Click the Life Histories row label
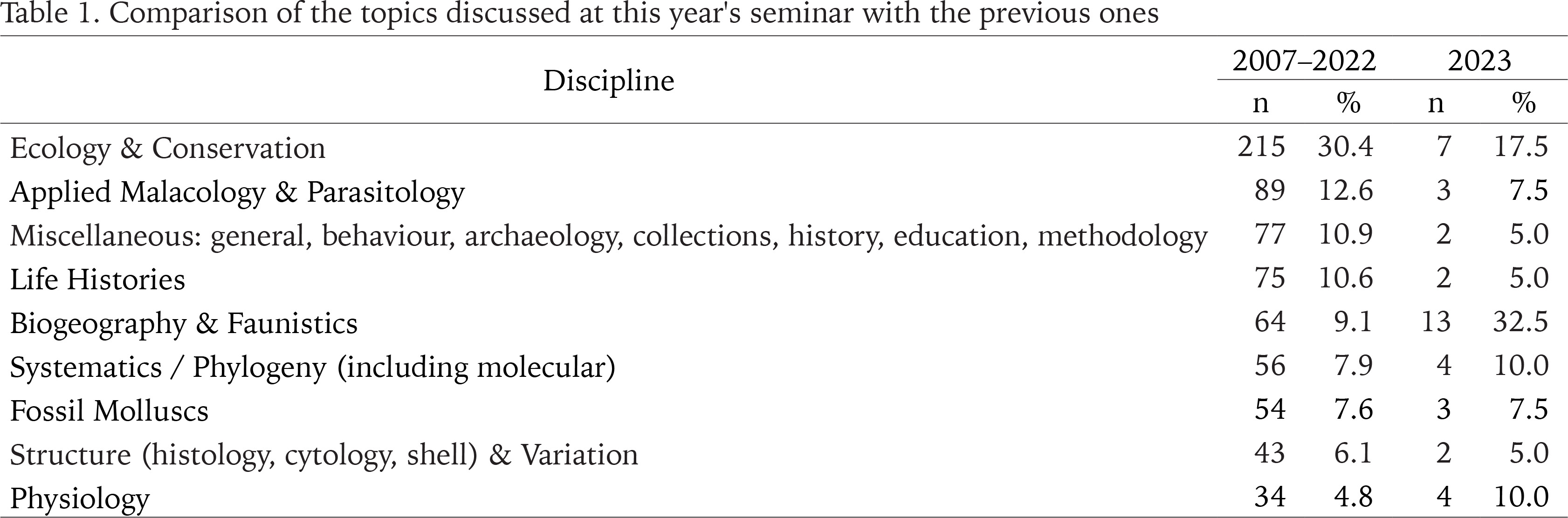Image resolution: width=1568 pixels, height=518 pixels. click(97, 279)
